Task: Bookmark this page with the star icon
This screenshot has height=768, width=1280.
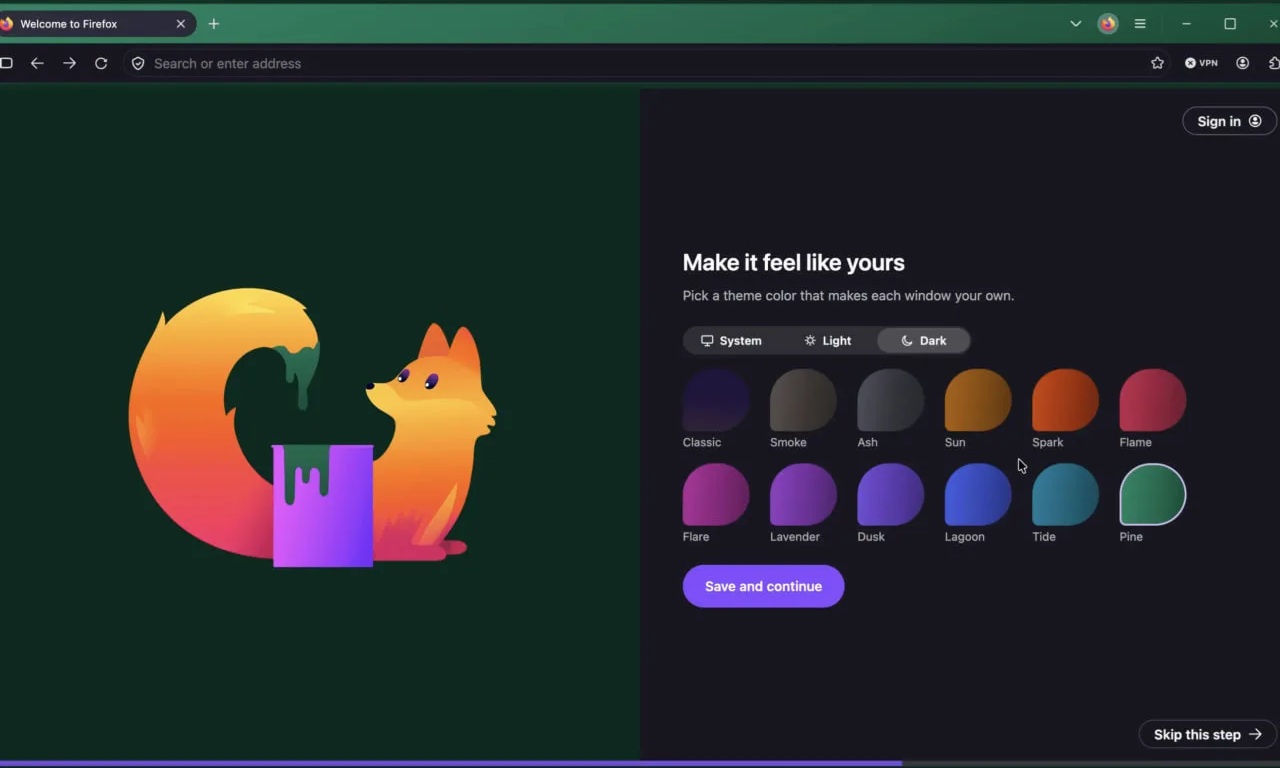Action: 1157,63
